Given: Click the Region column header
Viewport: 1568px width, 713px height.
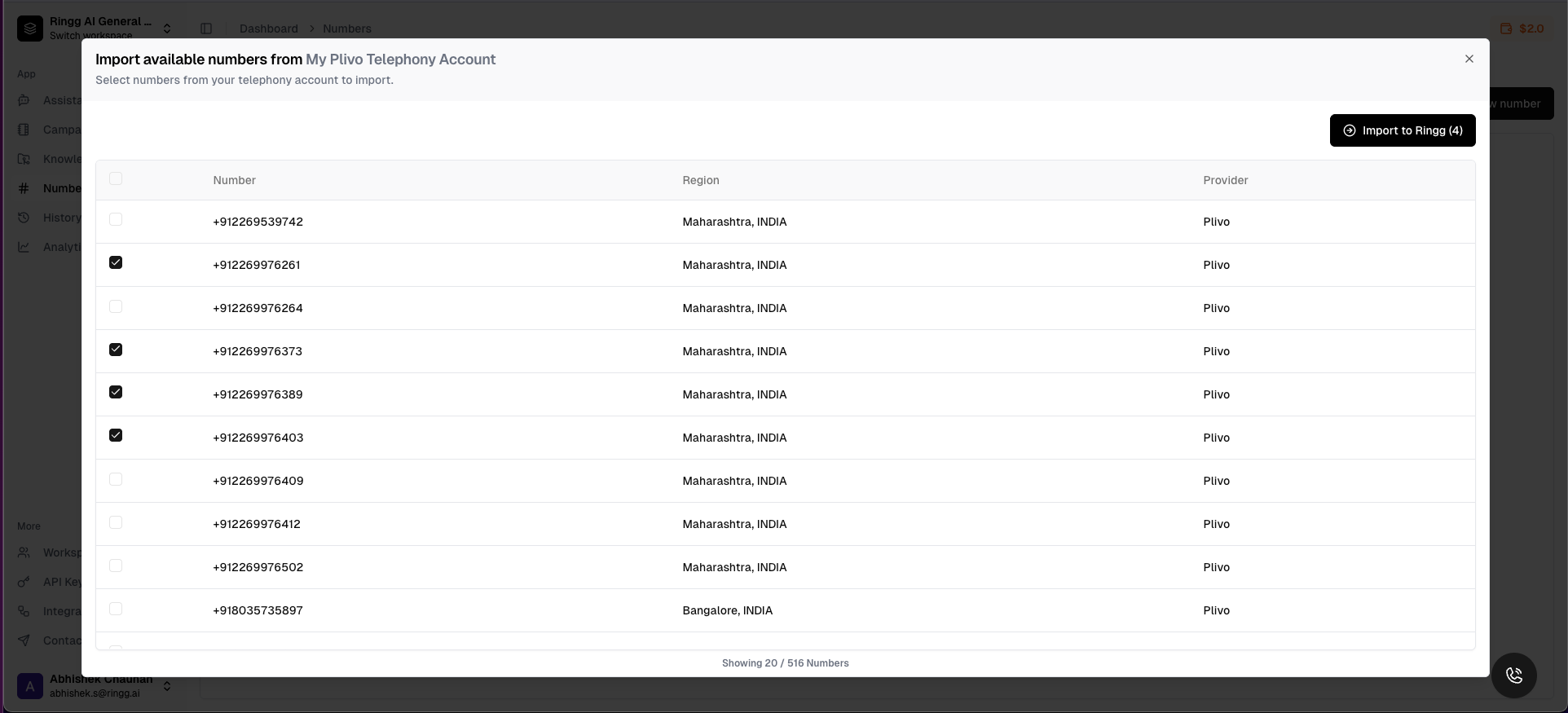Looking at the screenshot, I should pyautogui.click(x=701, y=180).
